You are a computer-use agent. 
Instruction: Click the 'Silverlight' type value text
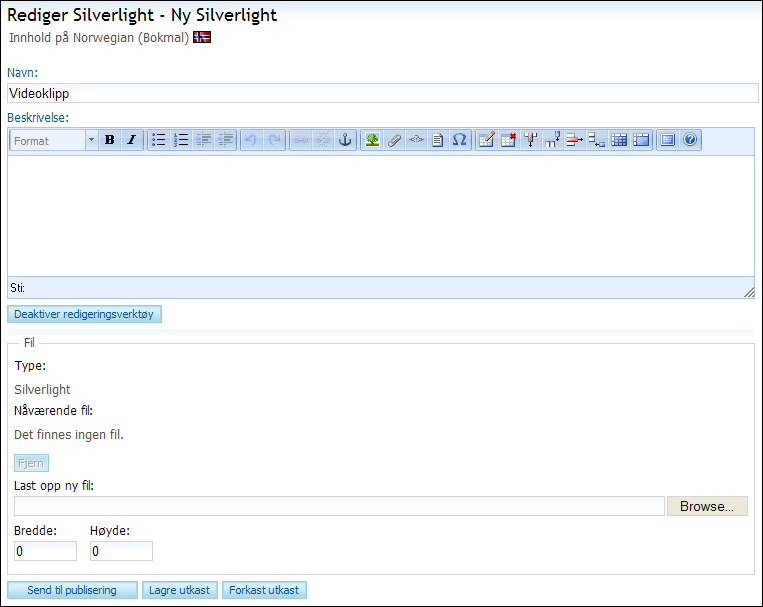tap(42, 389)
